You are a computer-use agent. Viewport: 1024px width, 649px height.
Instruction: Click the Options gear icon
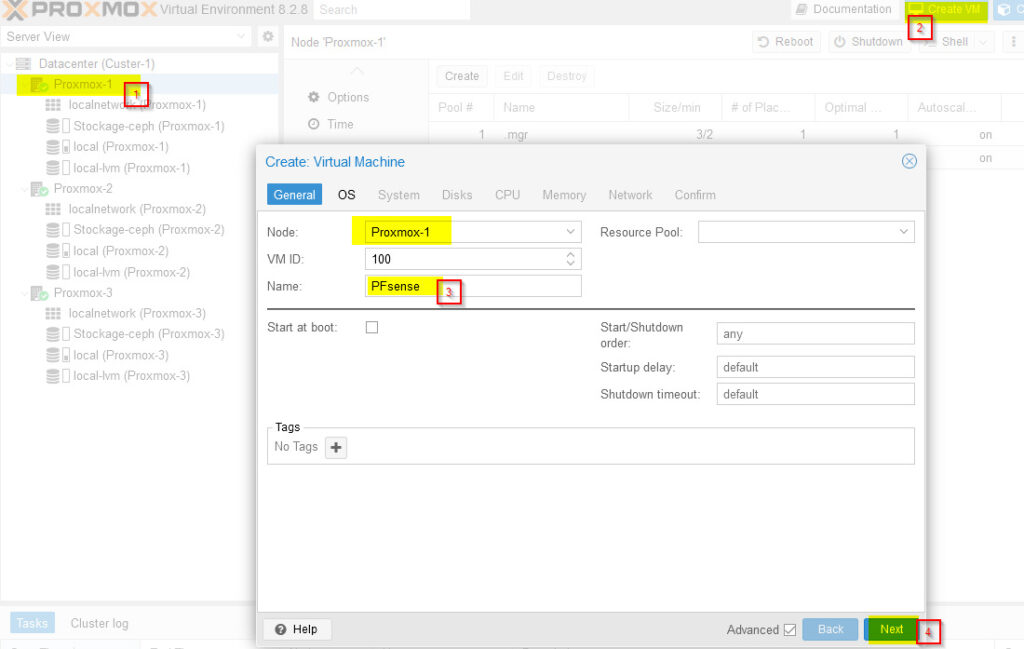tap(313, 97)
